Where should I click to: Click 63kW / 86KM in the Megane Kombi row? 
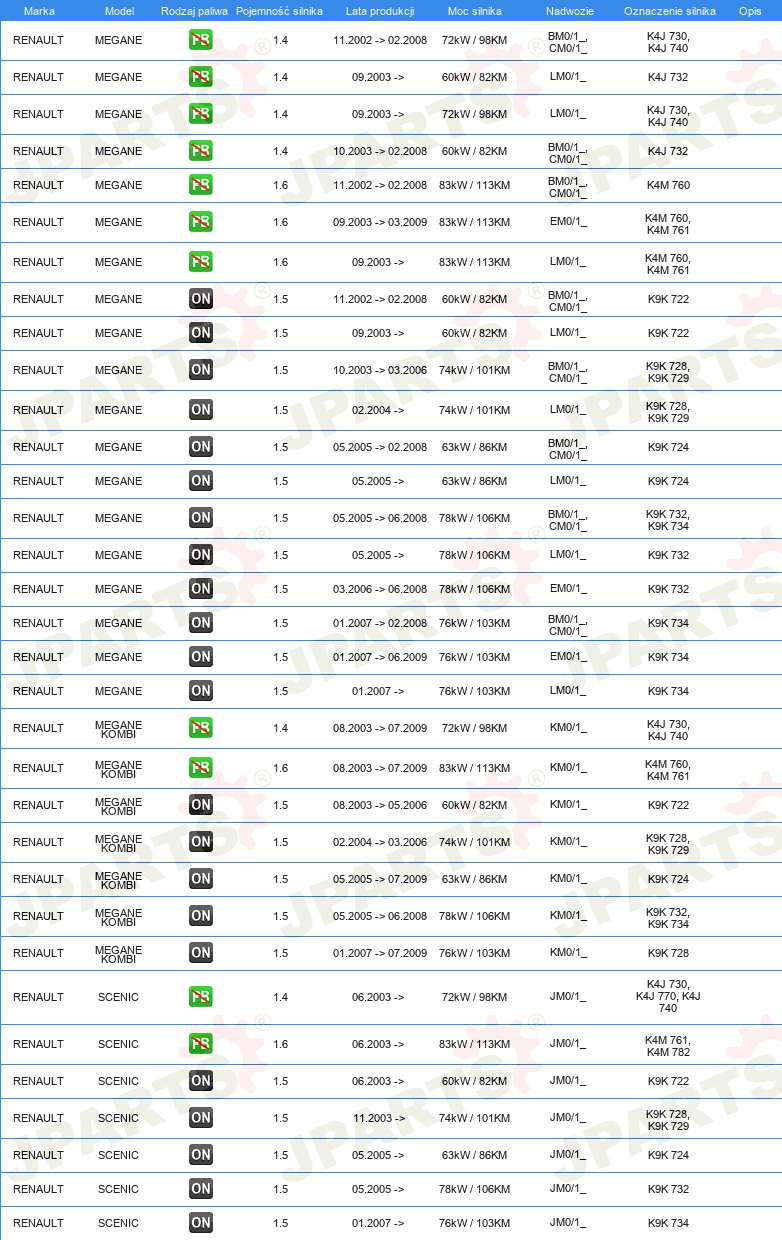pos(474,880)
